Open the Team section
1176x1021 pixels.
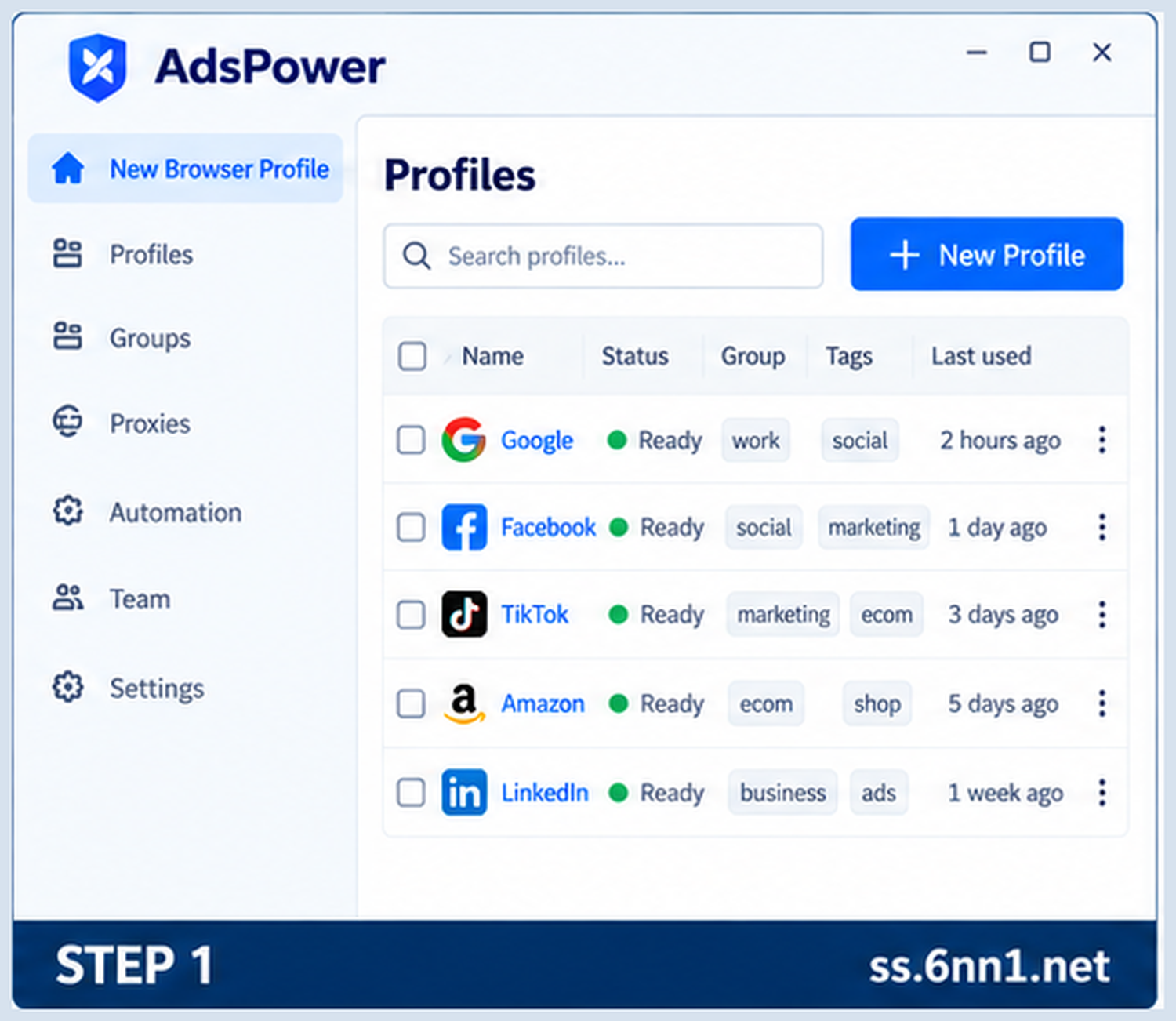[x=140, y=598]
